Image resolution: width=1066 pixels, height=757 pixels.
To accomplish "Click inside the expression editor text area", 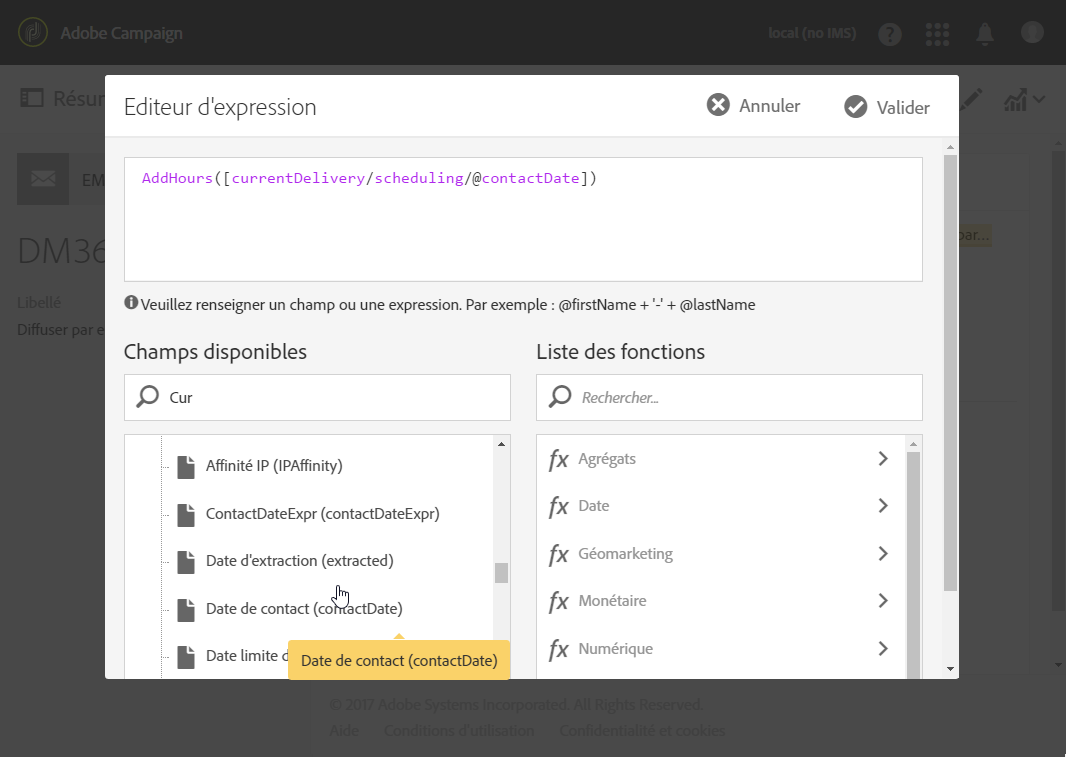I will [x=522, y=230].
